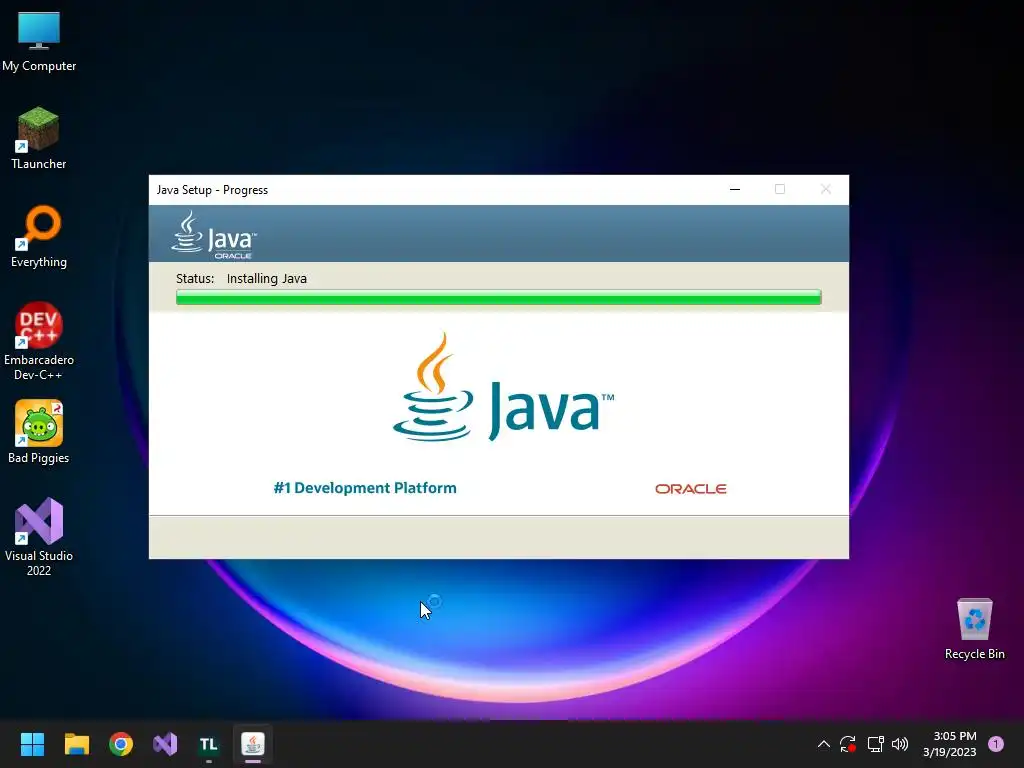
Task: Open the Windows Start menu
Action: [32, 744]
